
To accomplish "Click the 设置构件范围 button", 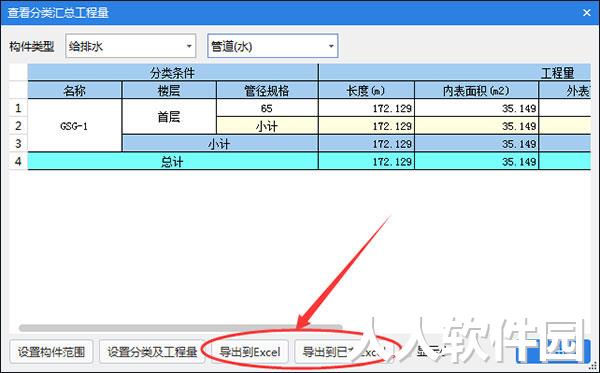I will coord(51,352).
